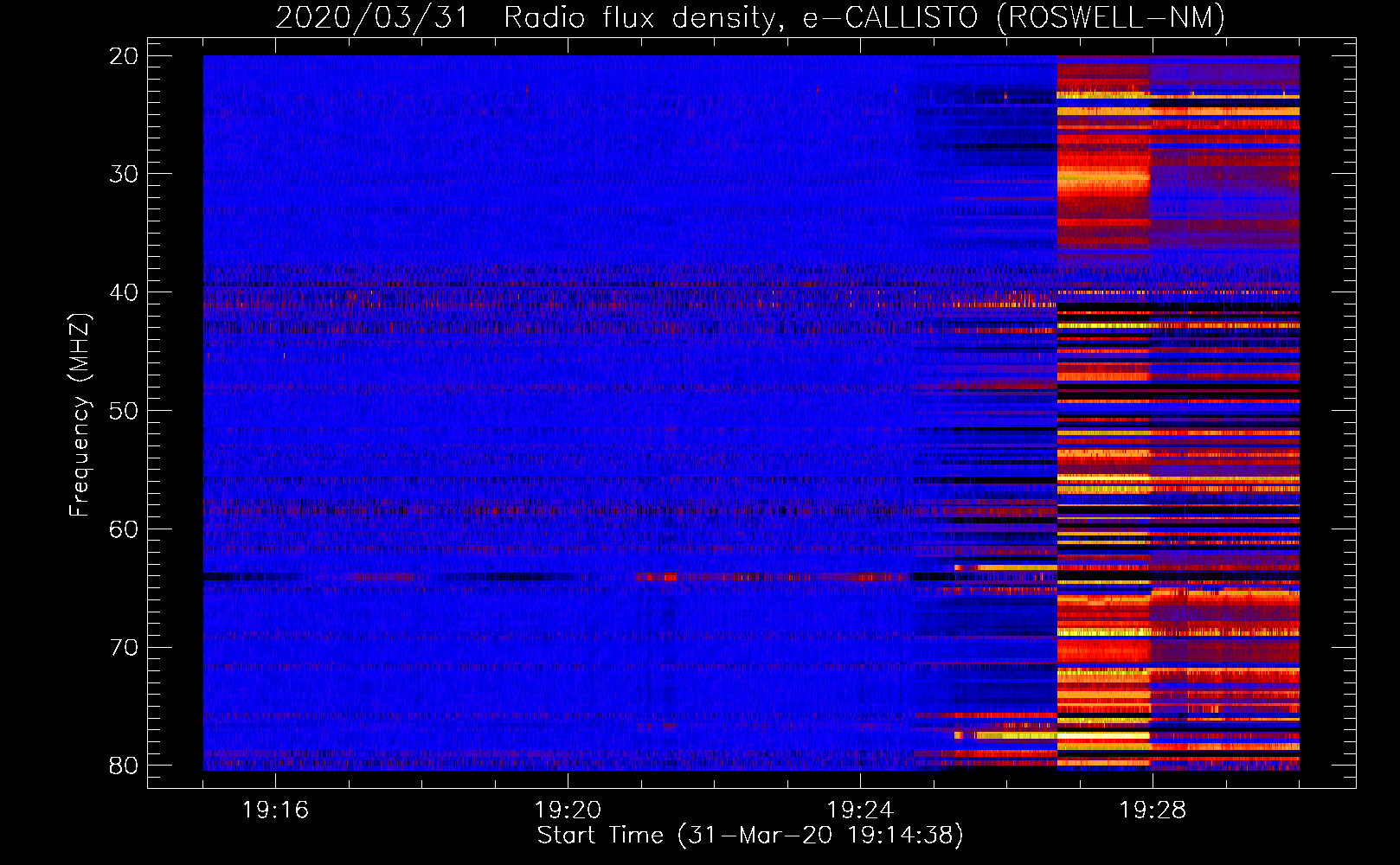Click the frequency label 60
The image size is (1400, 865).
coord(125,529)
